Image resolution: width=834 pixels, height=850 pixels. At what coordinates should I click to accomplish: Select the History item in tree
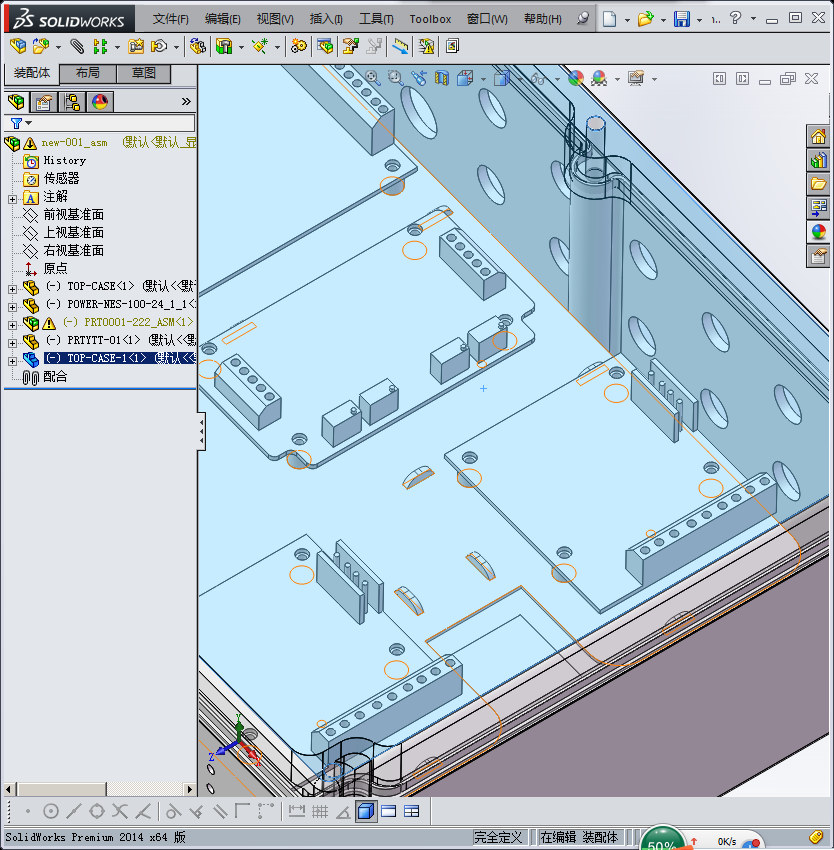pyautogui.click(x=65, y=160)
